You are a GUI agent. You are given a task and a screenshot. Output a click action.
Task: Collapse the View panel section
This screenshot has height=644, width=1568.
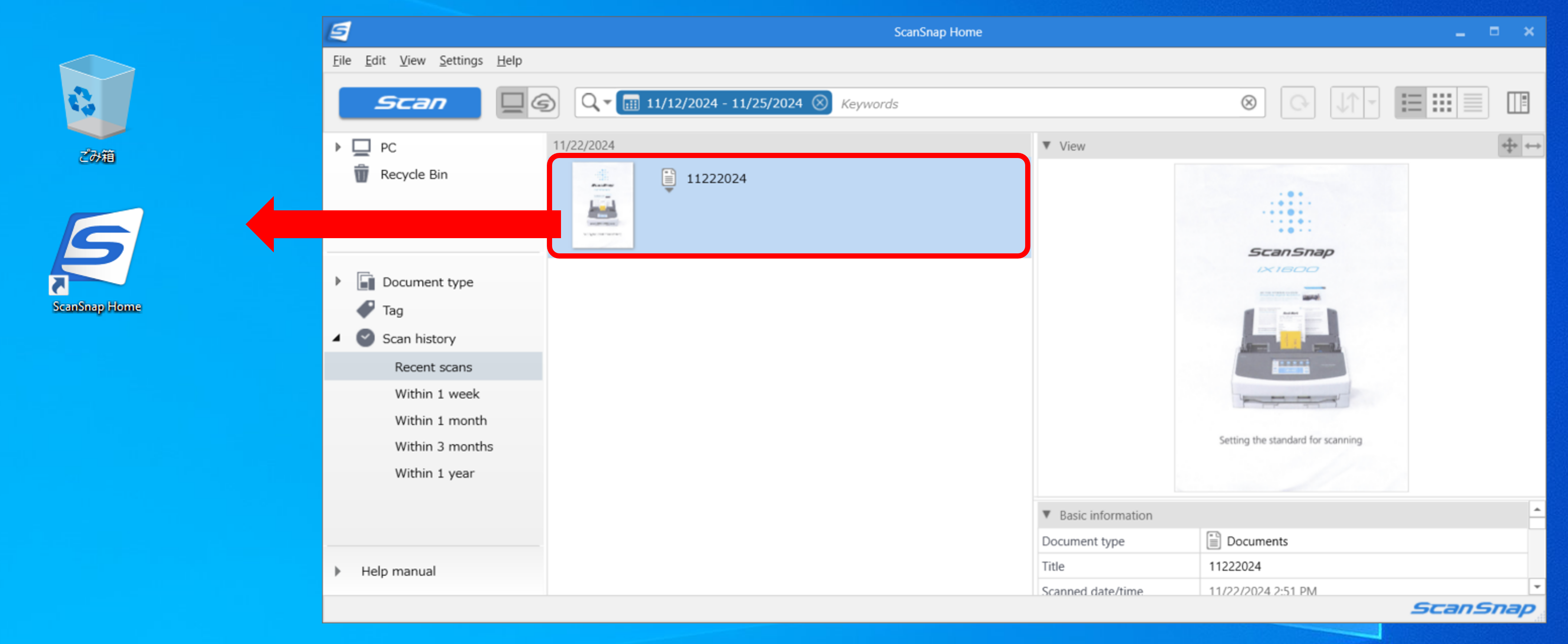point(1046,146)
